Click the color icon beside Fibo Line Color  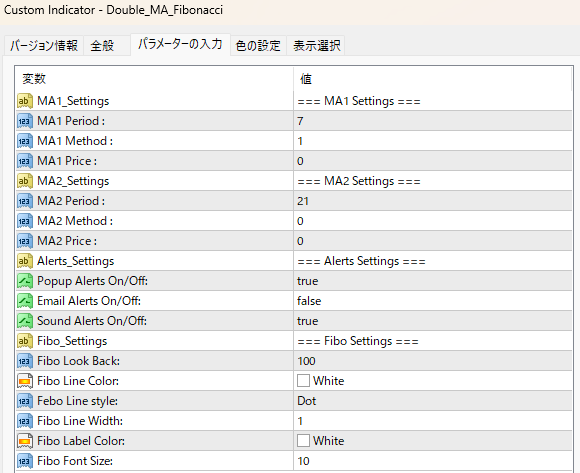pyautogui.click(x=25, y=381)
